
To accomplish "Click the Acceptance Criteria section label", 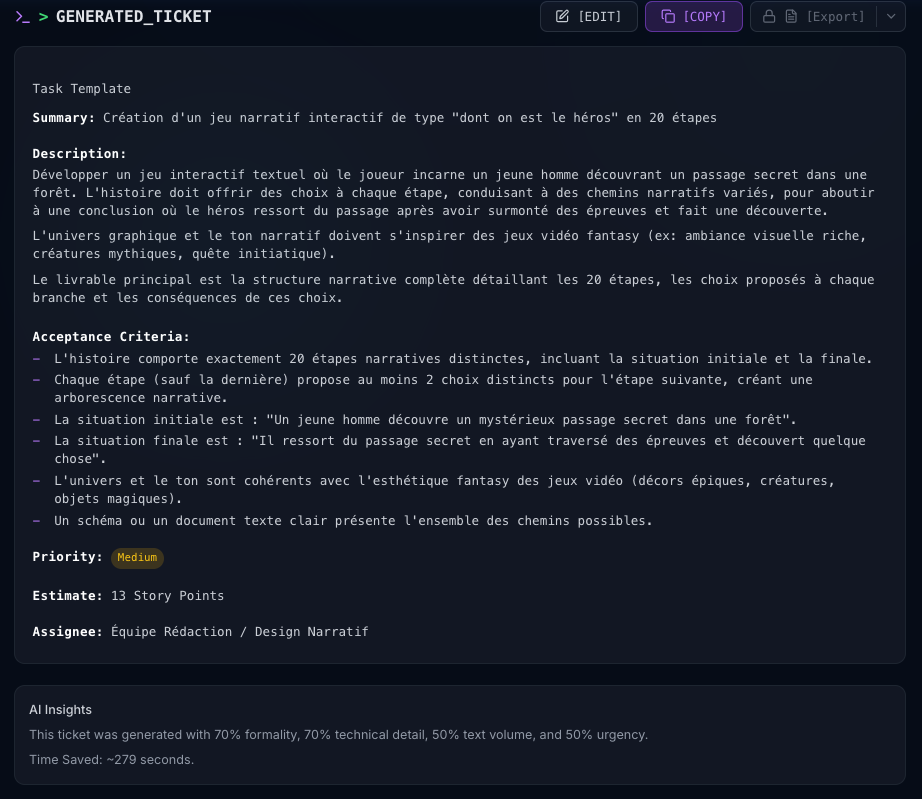I will 111,337.
